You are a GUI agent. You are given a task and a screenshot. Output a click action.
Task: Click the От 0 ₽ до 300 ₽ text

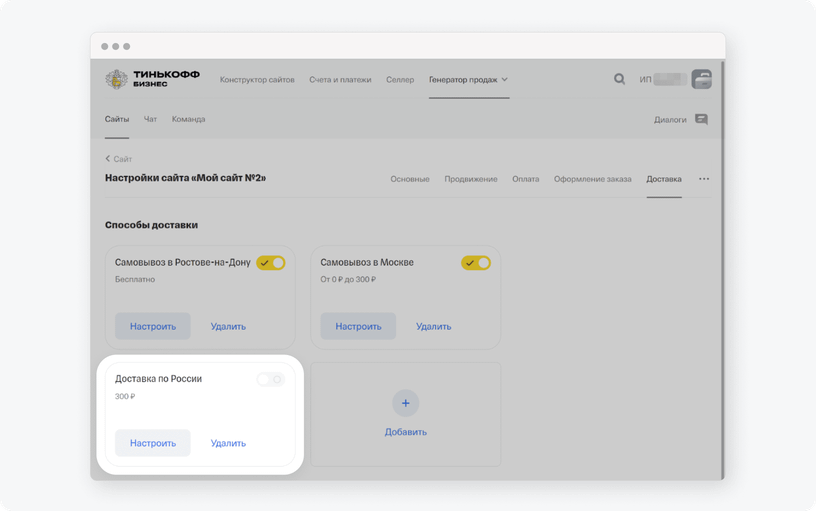pyautogui.click(x=348, y=279)
